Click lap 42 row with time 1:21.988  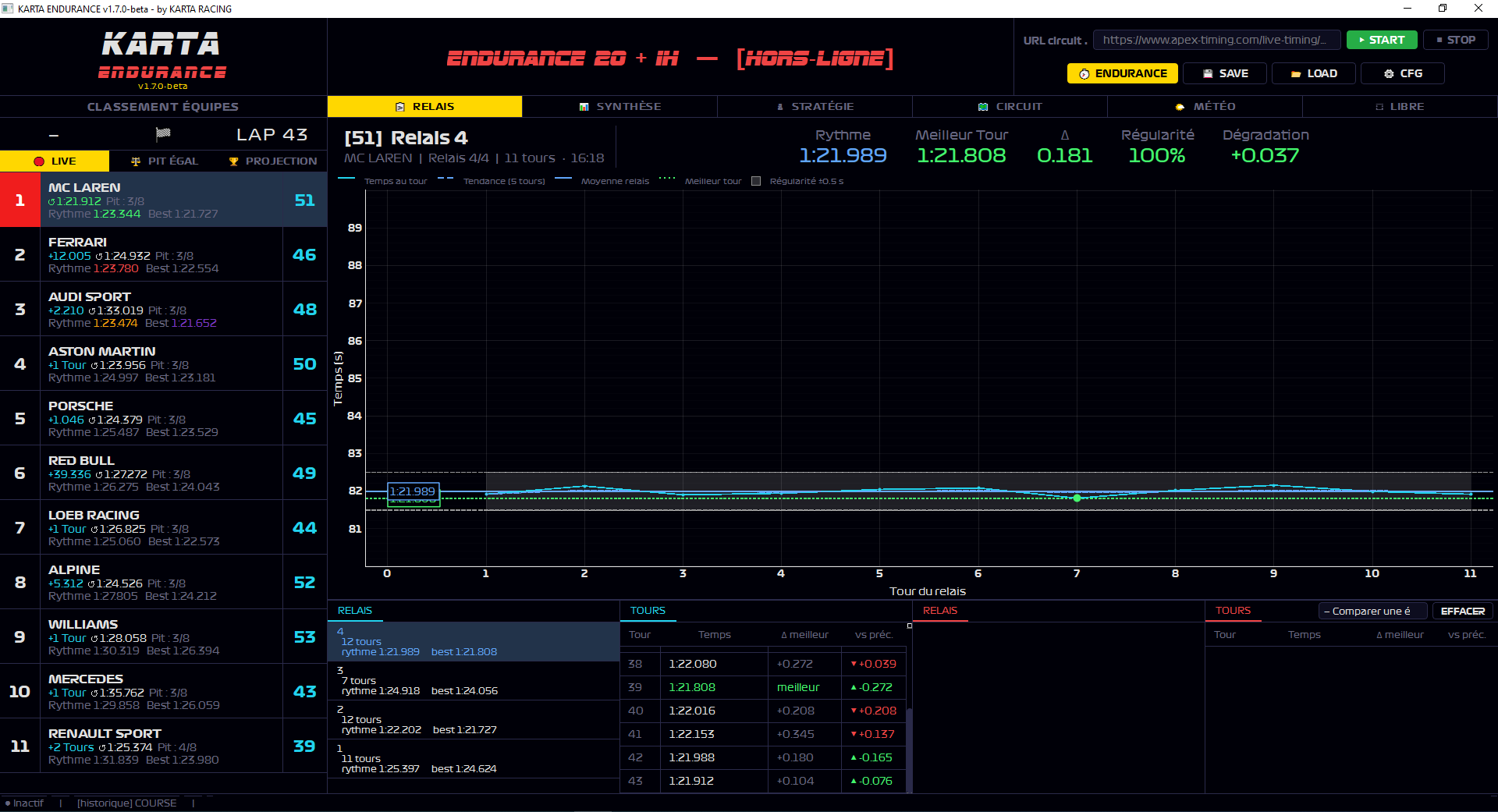[x=763, y=757]
